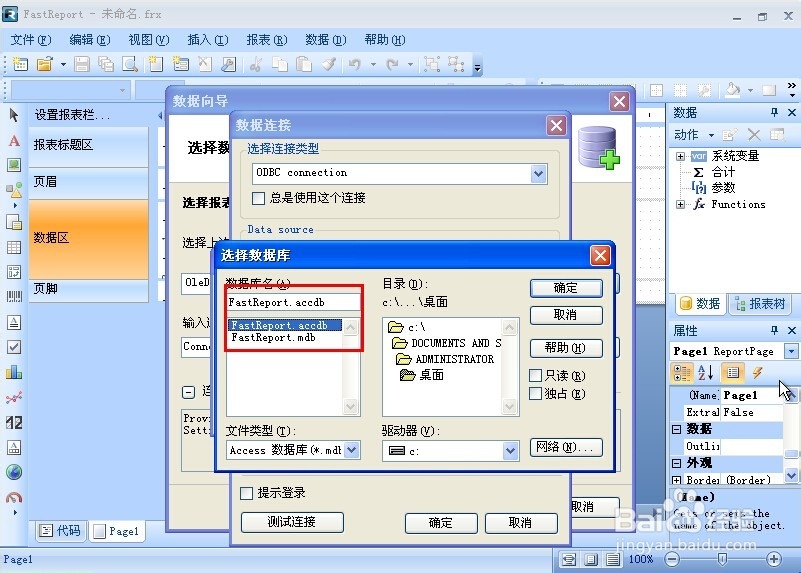Open the 文件类型 Access database dropdown

point(351,450)
